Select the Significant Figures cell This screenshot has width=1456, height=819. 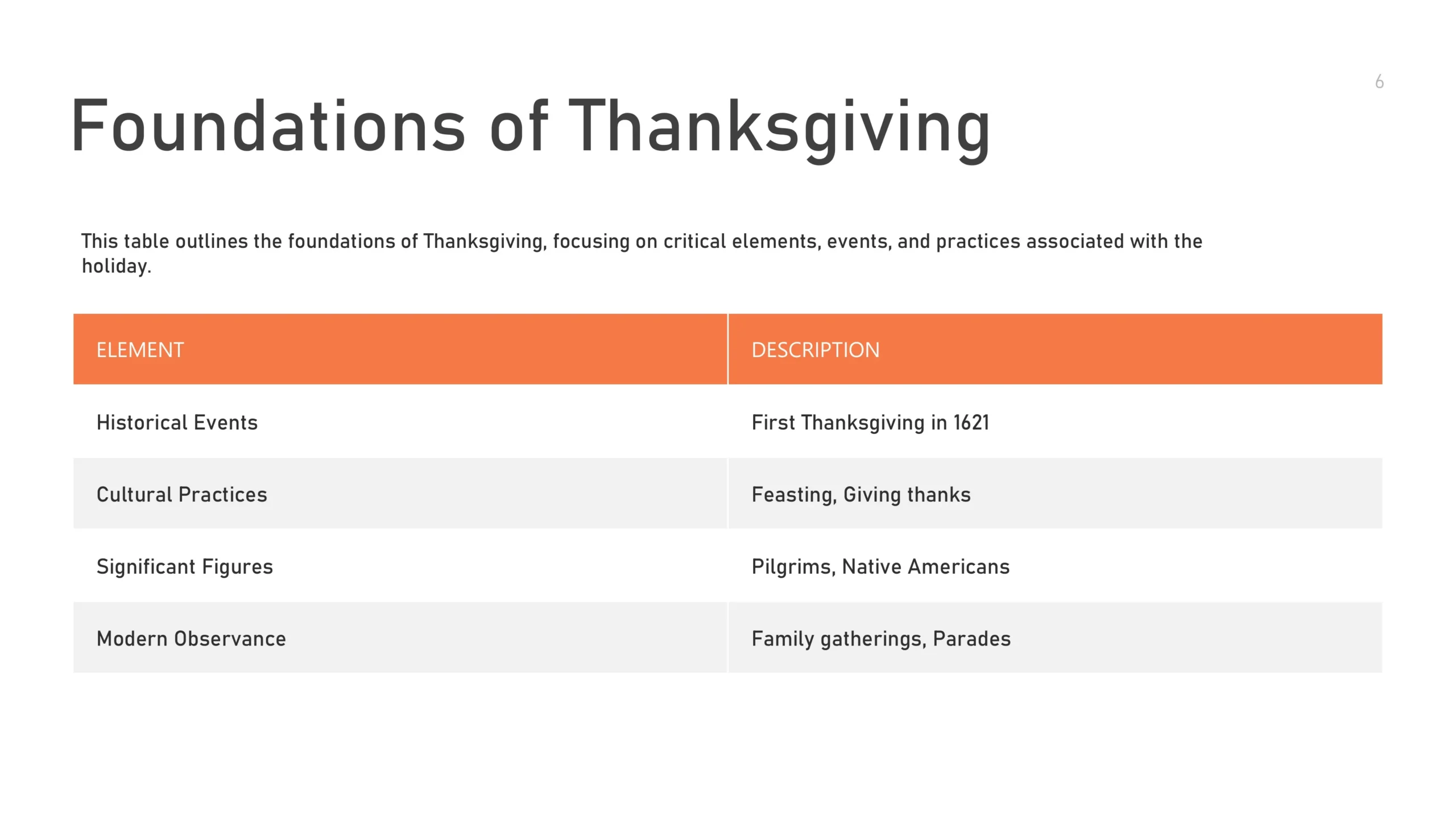184,566
